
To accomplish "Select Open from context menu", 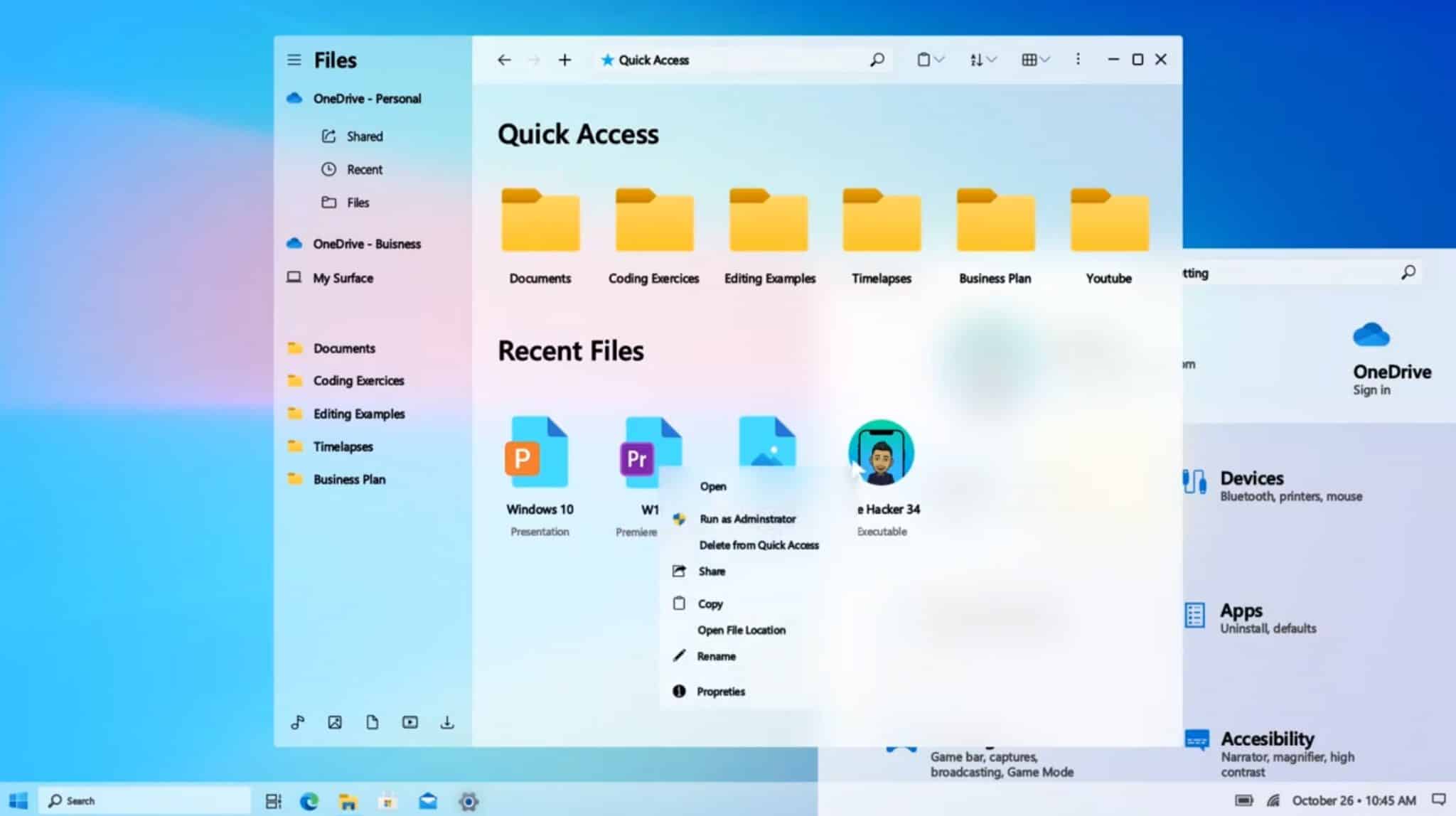I will [712, 486].
